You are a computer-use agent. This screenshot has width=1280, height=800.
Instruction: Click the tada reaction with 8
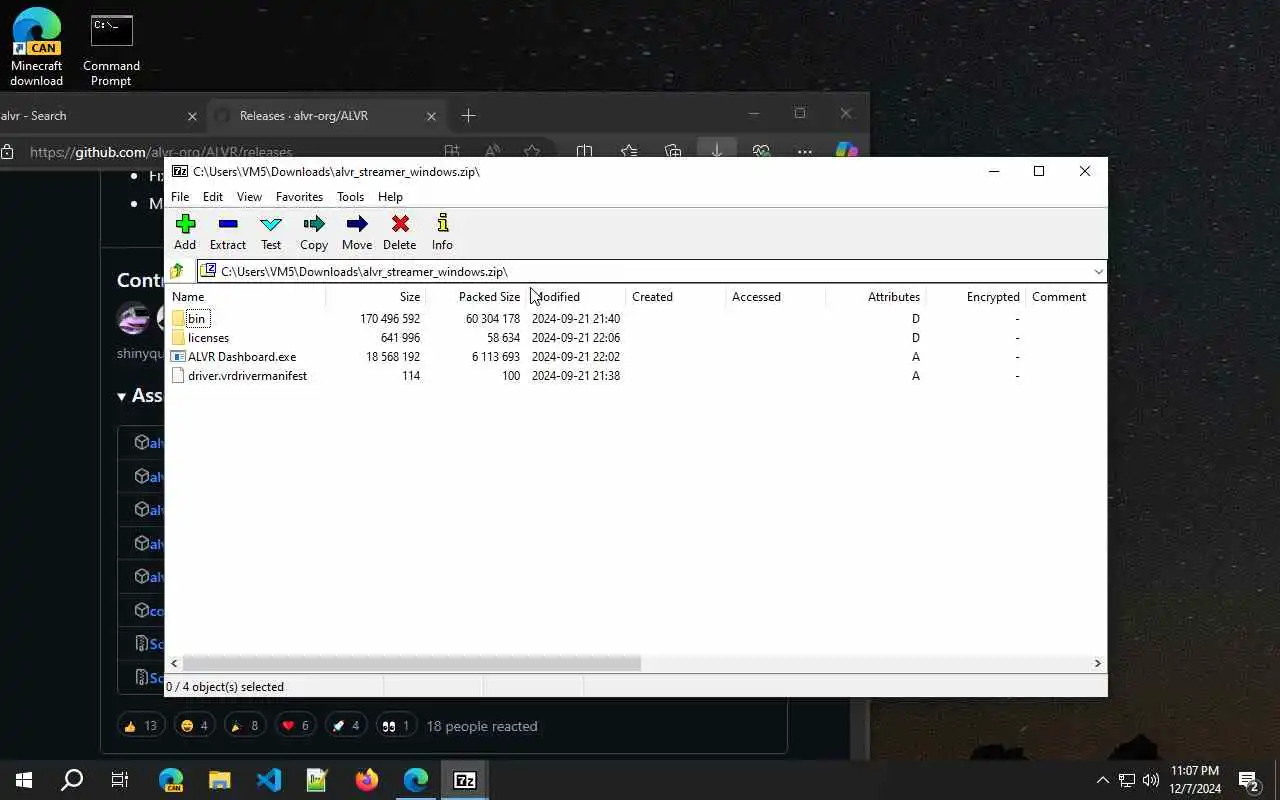(x=244, y=726)
